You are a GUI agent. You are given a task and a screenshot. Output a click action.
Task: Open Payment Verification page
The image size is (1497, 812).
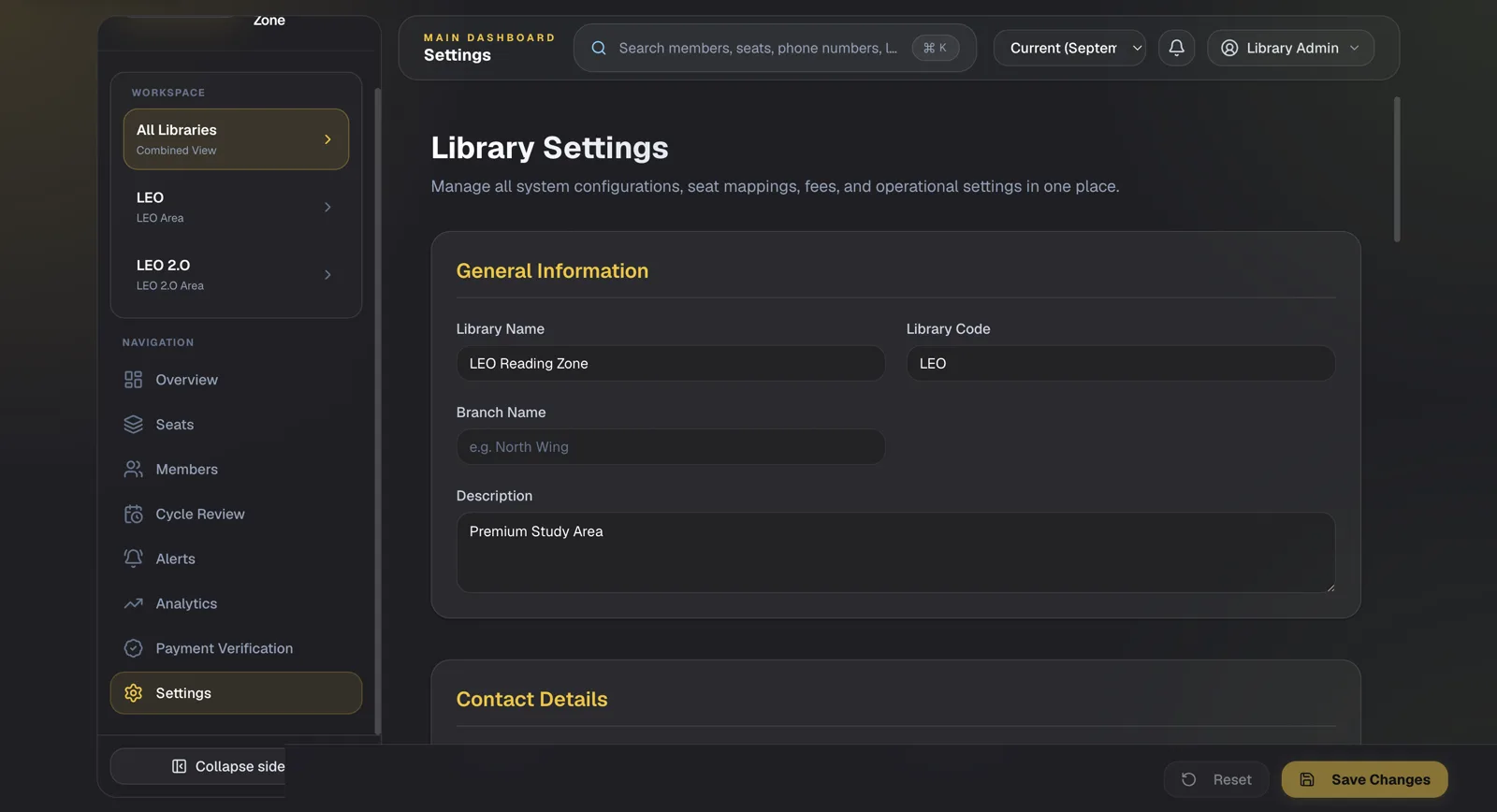pyautogui.click(x=236, y=648)
